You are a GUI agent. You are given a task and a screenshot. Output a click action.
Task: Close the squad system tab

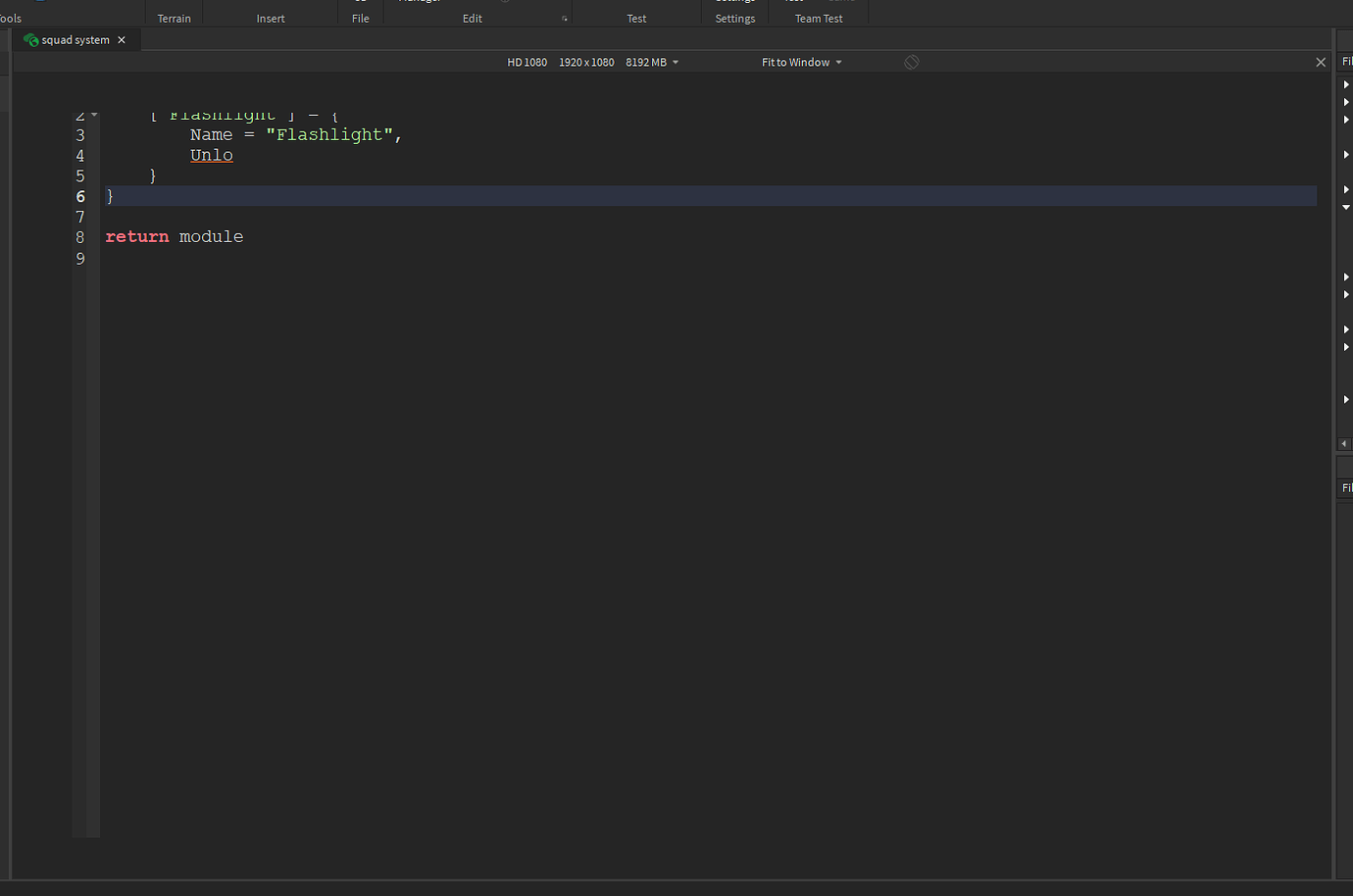click(122, 40)
